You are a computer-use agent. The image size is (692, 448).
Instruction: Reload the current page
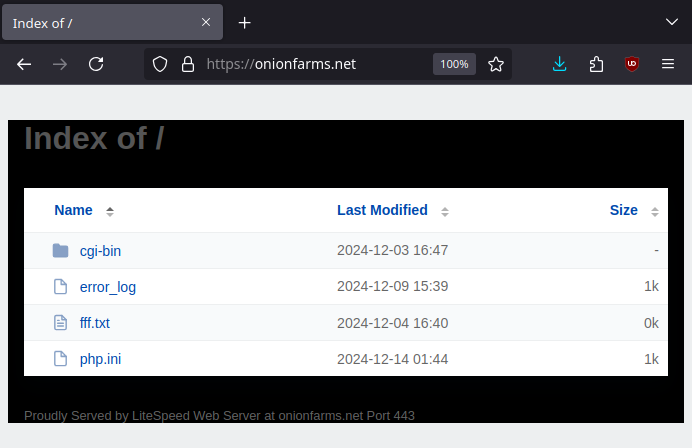[x=96, y=64]
